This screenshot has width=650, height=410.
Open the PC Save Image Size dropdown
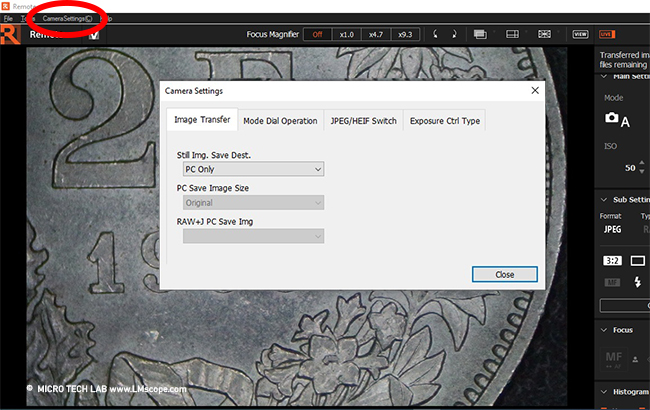pyautogui.click(x=253, y=203)
